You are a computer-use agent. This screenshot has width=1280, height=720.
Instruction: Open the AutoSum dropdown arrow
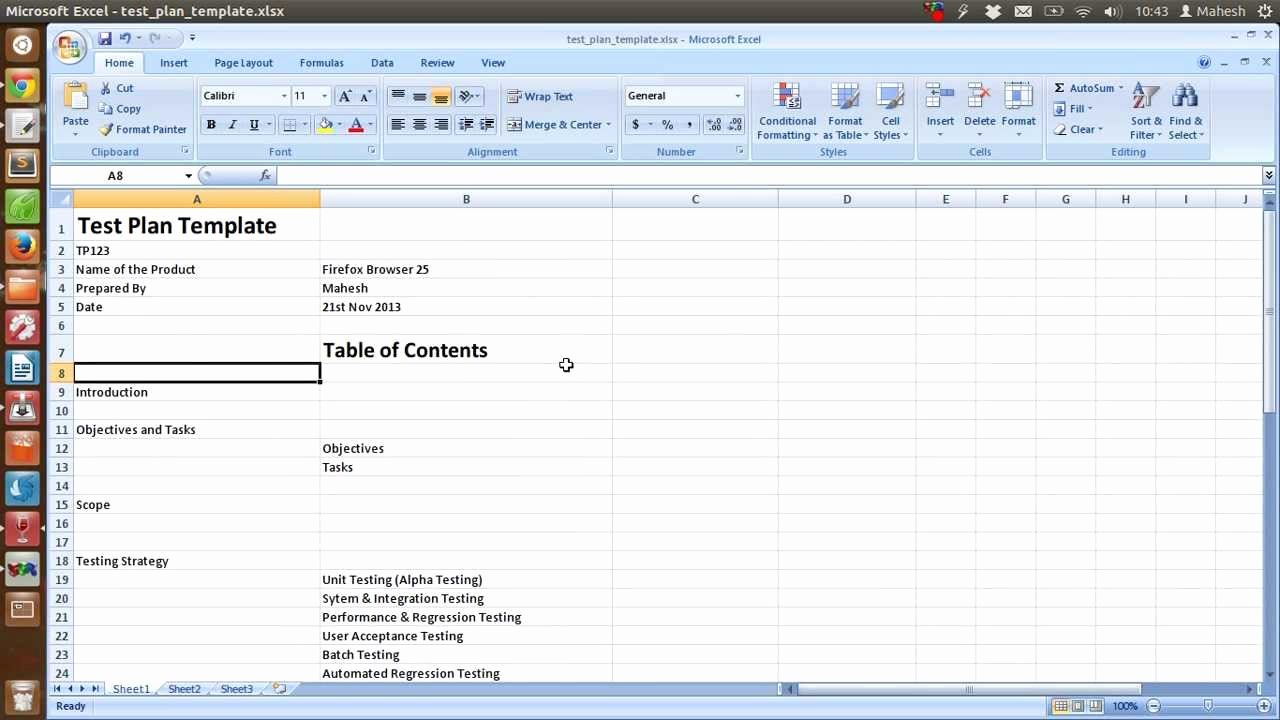[x=1121, y=88]
